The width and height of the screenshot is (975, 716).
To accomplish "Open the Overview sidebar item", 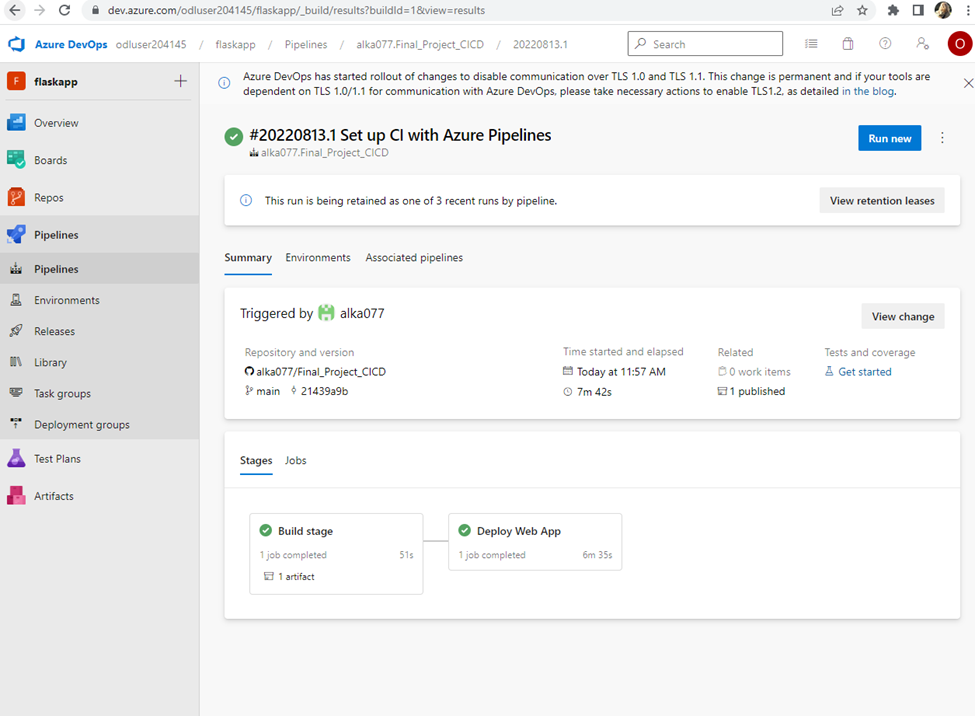I will pos(99,123).
